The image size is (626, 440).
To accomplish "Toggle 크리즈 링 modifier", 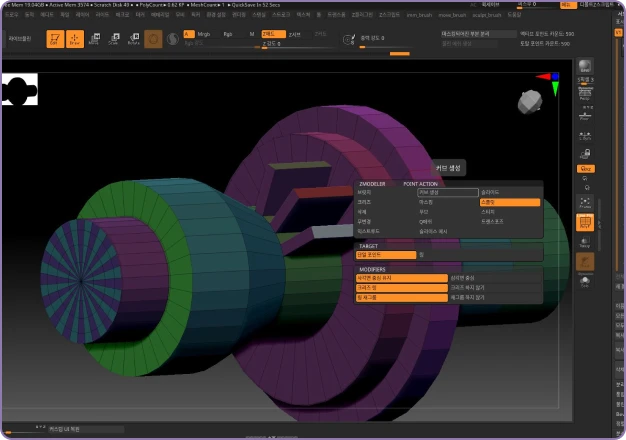I will pos(402,287).
